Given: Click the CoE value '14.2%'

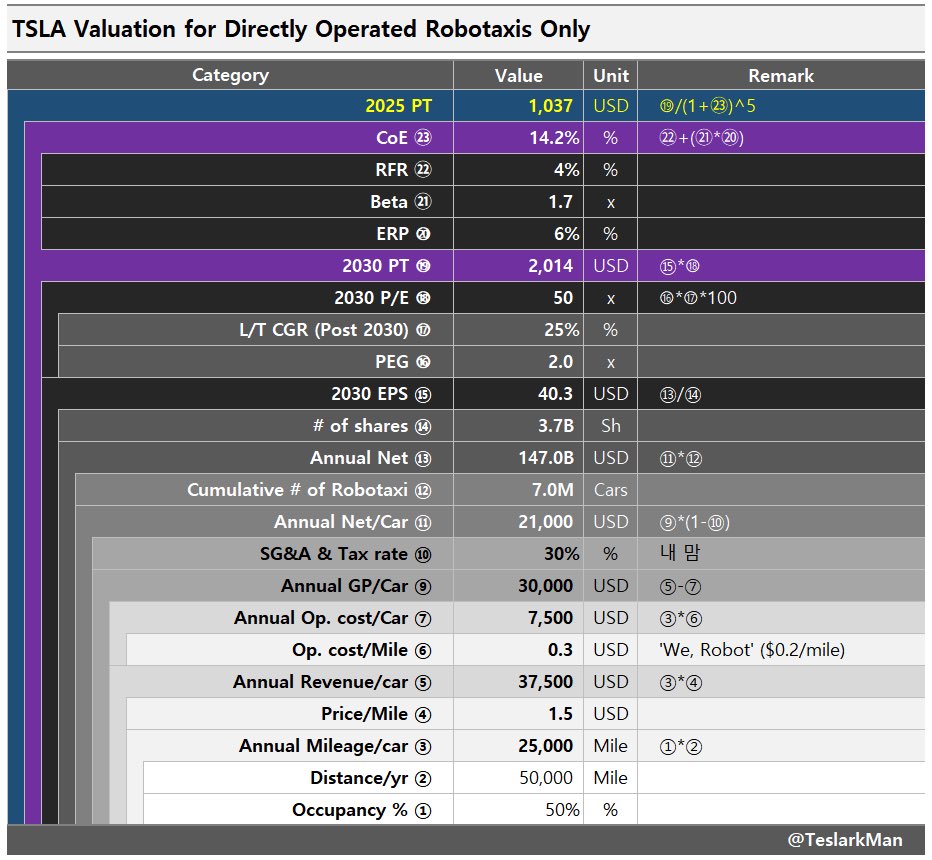Looking at the screenshot, I should (x=554, y=138).
